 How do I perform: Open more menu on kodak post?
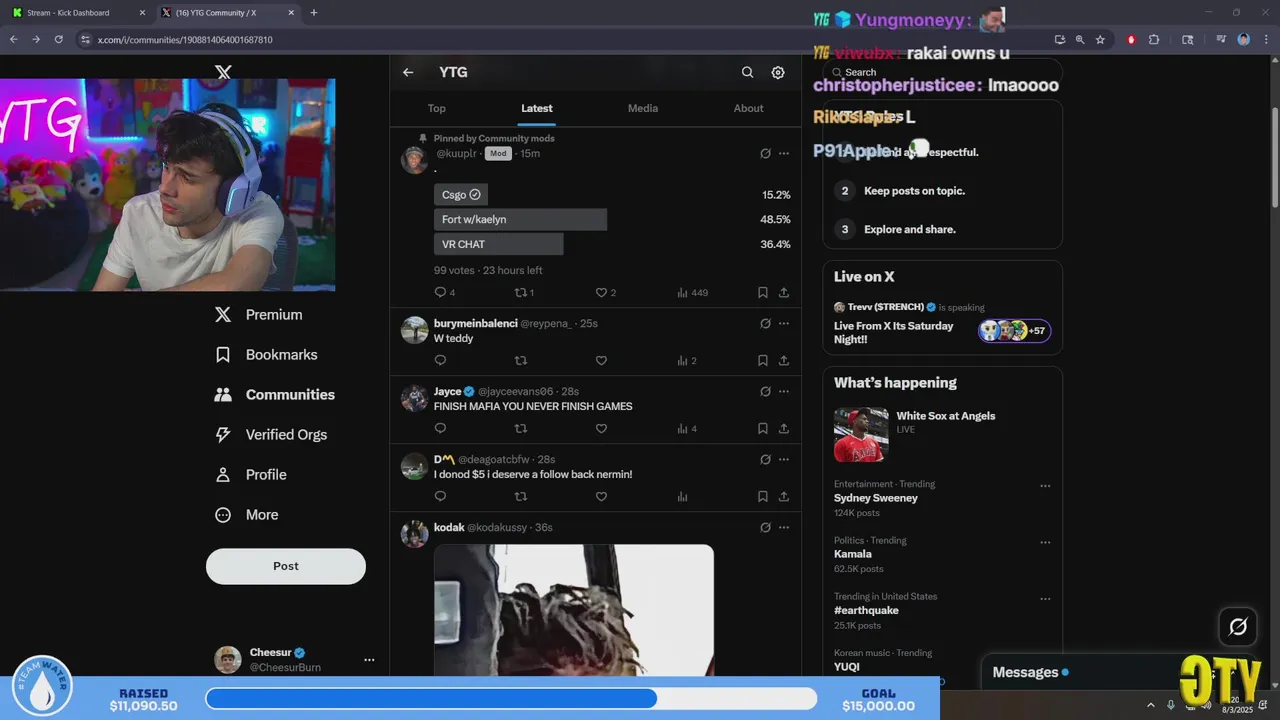coord(784,527)
